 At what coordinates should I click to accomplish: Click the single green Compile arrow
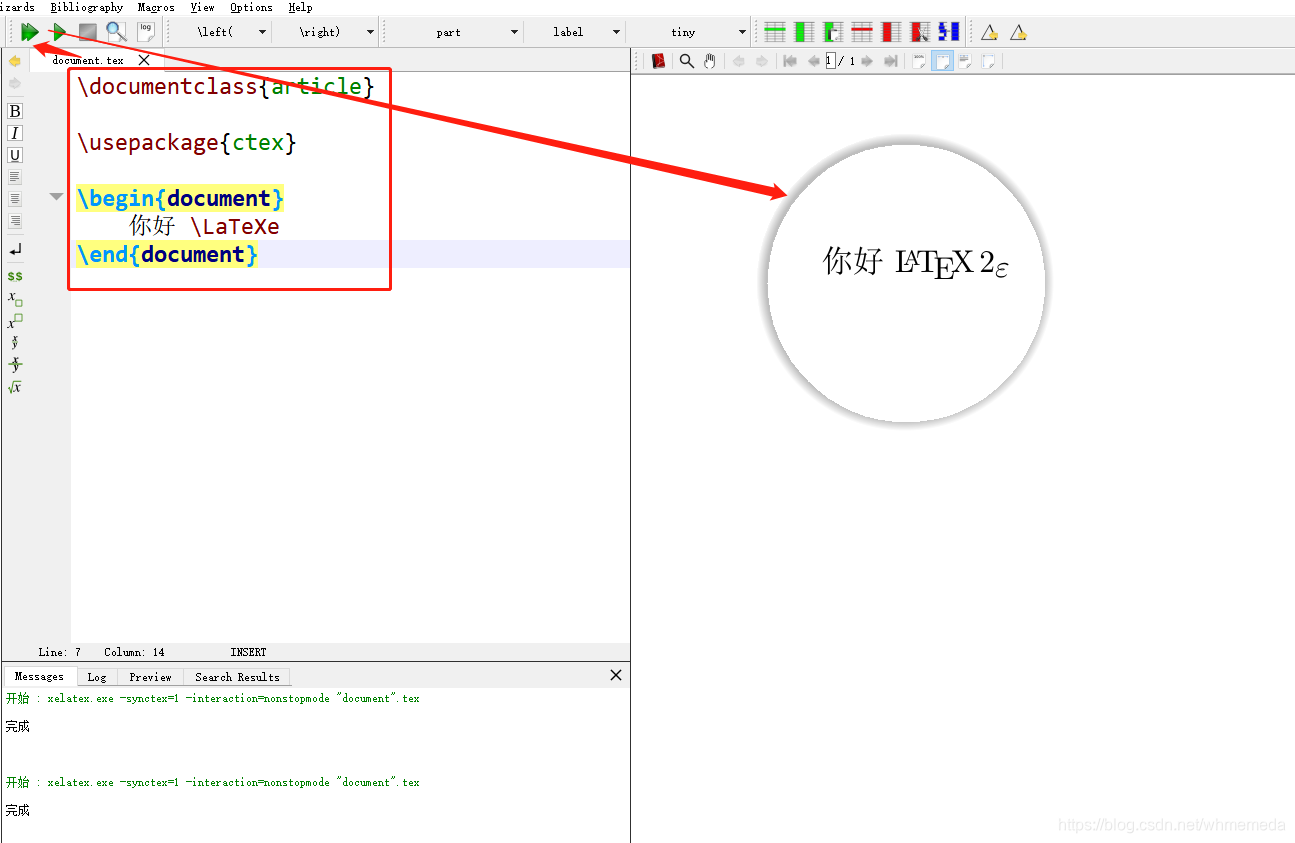pos(59,32)
